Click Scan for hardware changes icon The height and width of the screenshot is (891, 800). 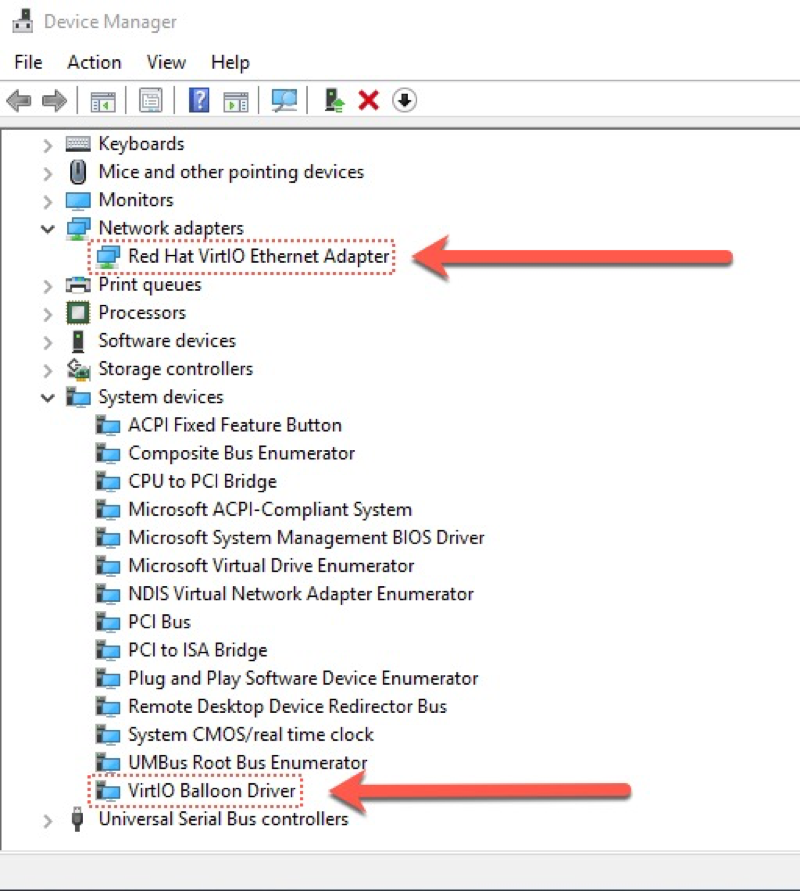click(x=284, y=101)
